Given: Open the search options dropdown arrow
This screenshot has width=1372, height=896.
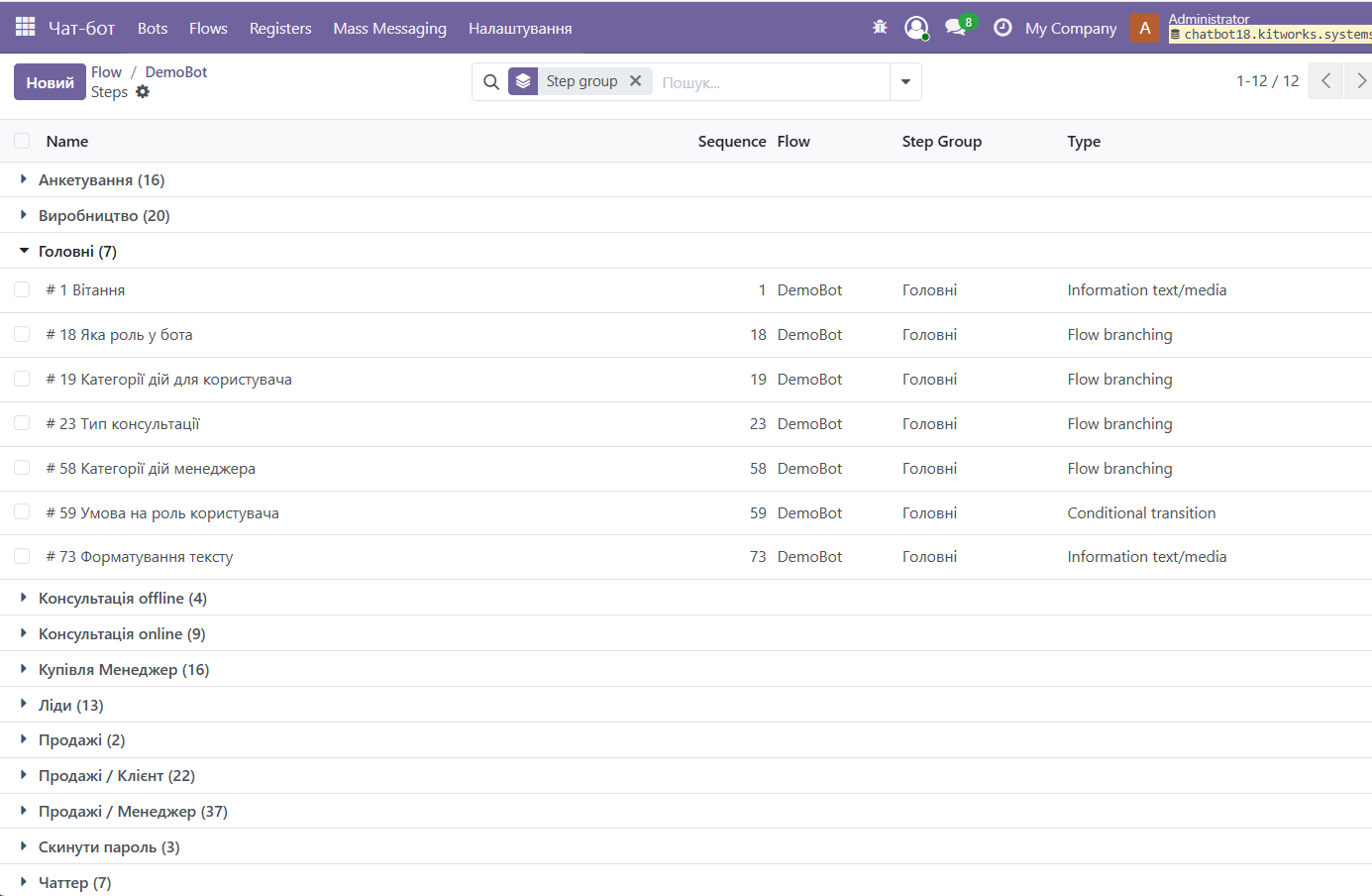Looking at the screenshot, I should pos(905,82).
